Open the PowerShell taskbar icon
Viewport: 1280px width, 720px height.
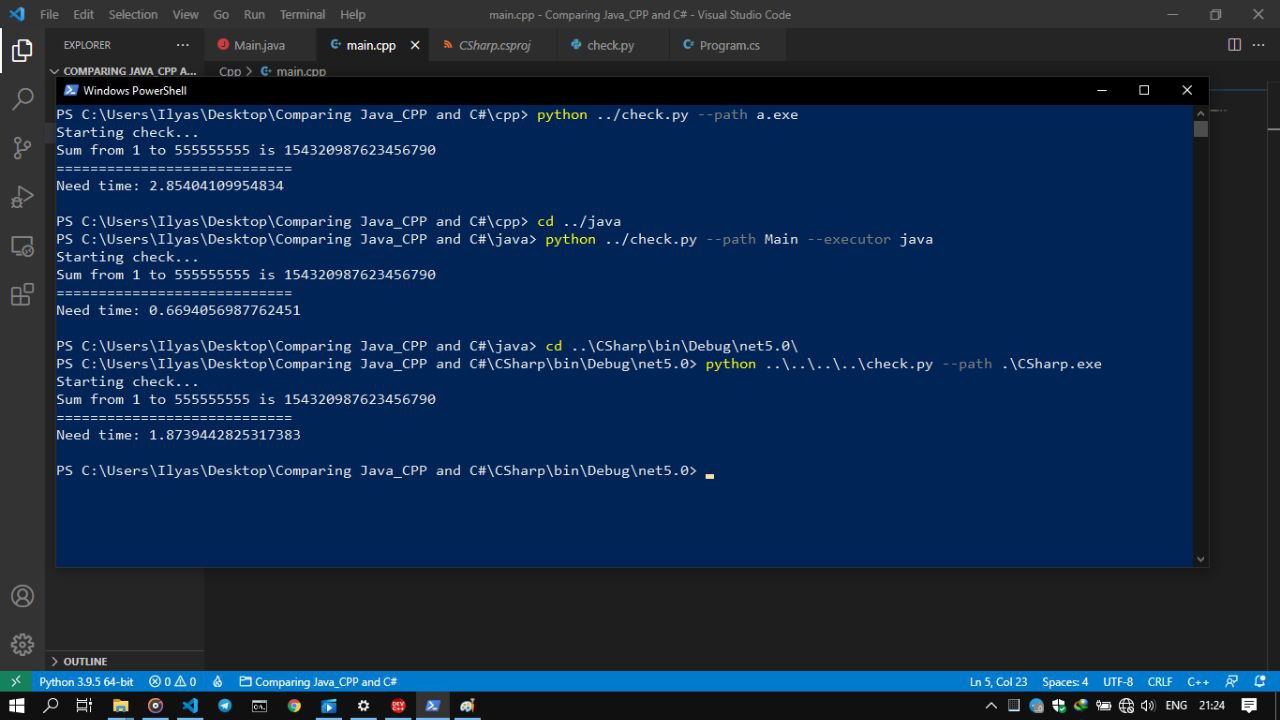[432, 706]
